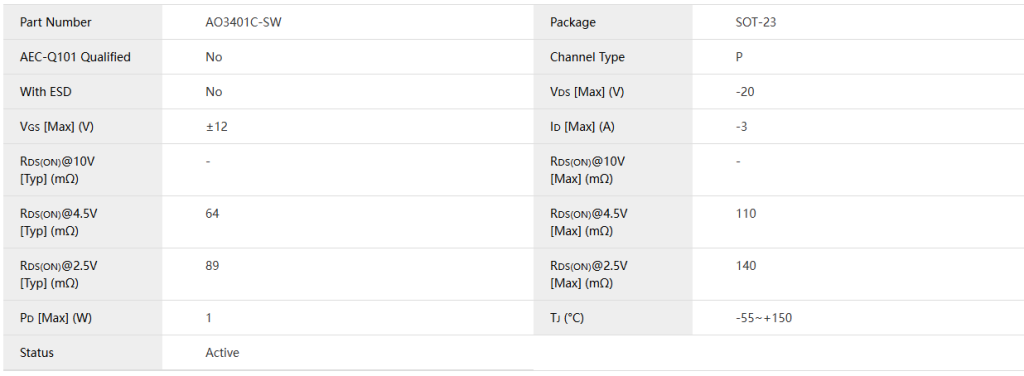Click the 110 max resistance value

click(745, 213)
